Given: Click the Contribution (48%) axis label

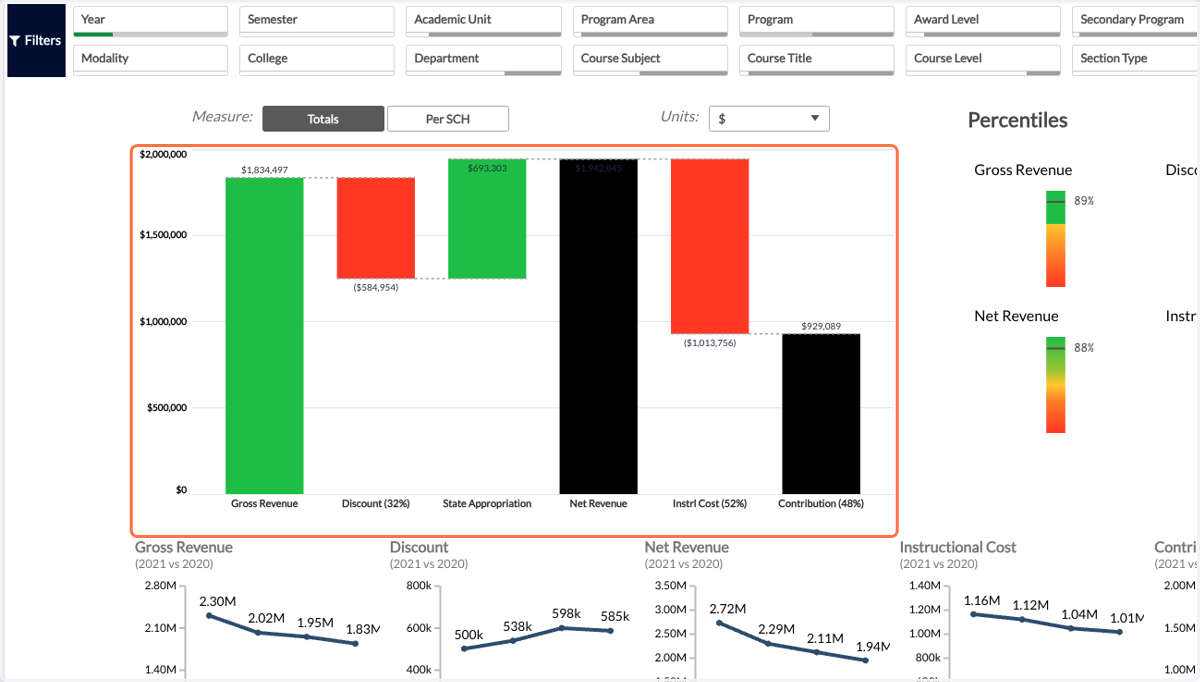Looking at the screenshot, I should point(821,504).
